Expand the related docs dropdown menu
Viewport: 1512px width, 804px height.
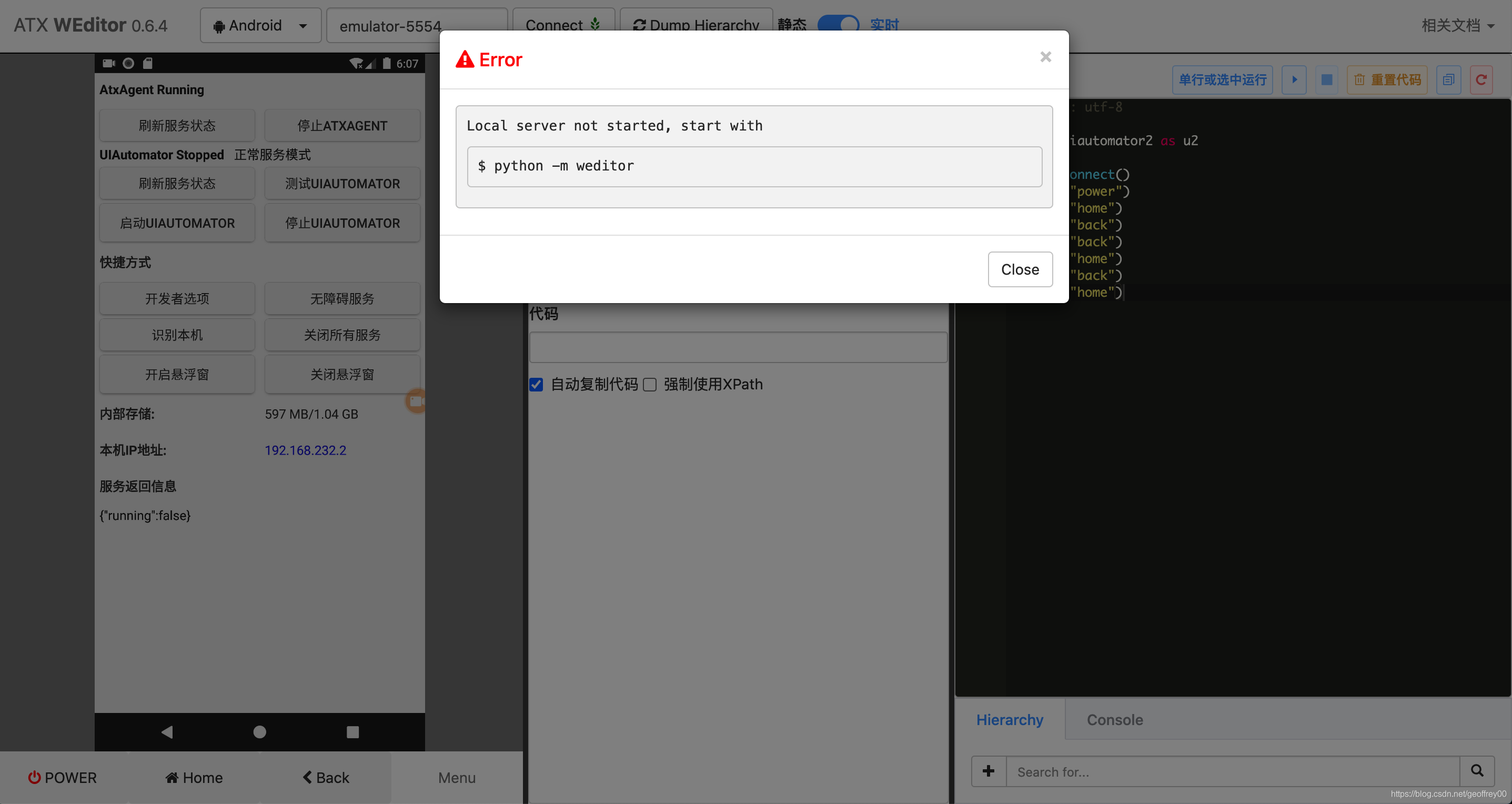tap(1457, 25)
